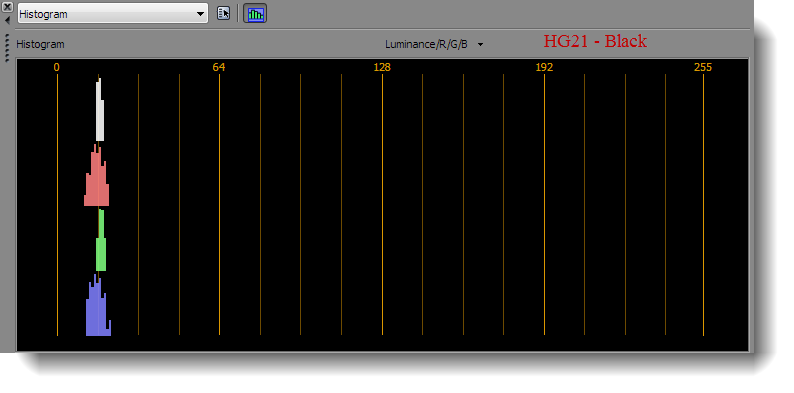Screen dimensions: 794x393
Task: Click the 128 scale label
Action: [382, 67]
